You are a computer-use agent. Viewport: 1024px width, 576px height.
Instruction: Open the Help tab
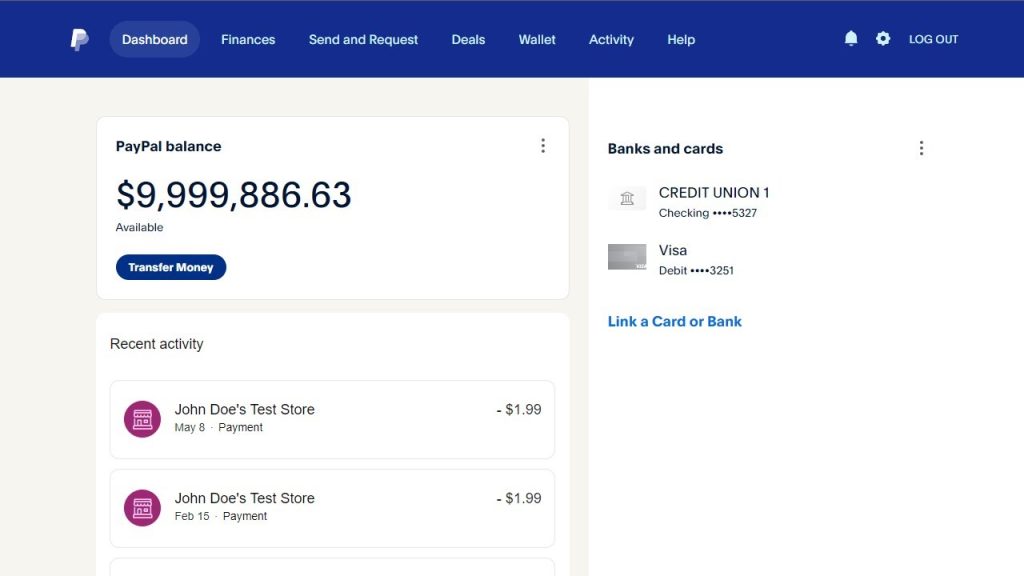coord(681,39)
